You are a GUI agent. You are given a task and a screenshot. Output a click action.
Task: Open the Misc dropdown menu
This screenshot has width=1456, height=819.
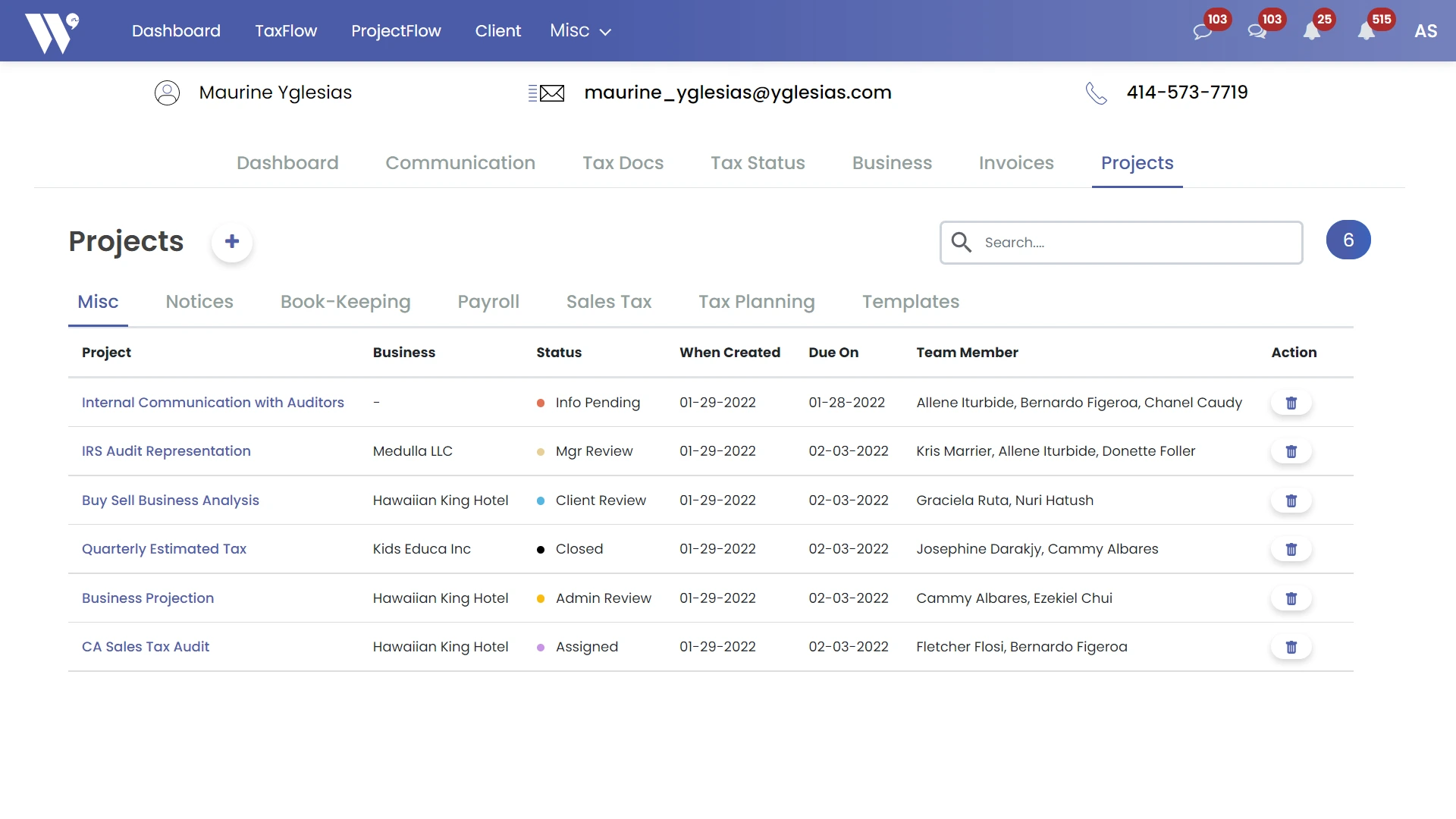pos(580,30)
